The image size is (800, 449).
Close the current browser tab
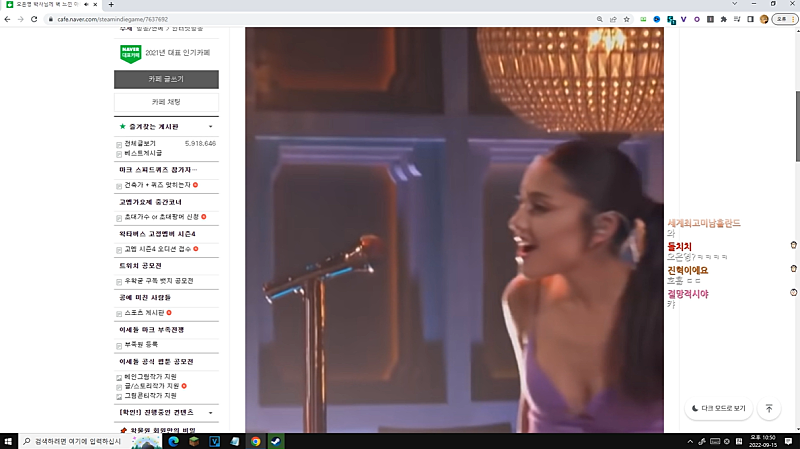point(95,5)
